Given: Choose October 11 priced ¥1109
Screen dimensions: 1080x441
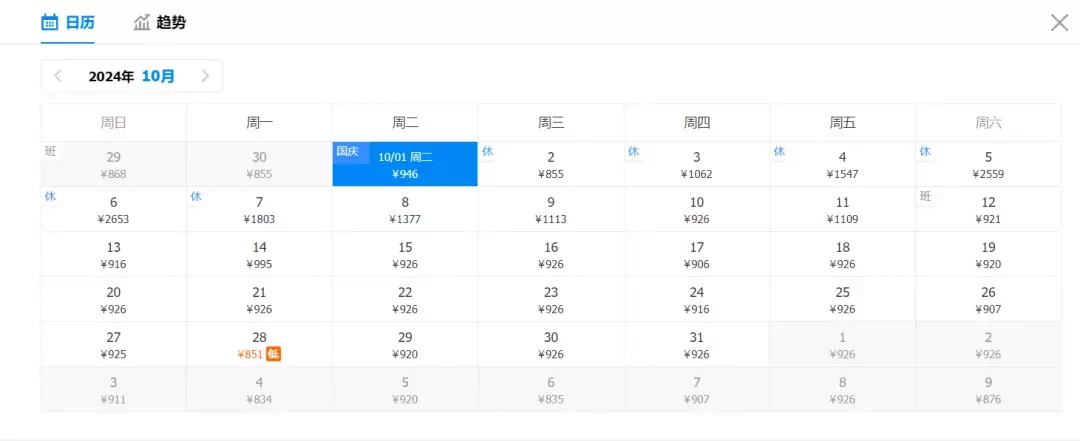Looking at the screenshot, I should click(842, 209).
